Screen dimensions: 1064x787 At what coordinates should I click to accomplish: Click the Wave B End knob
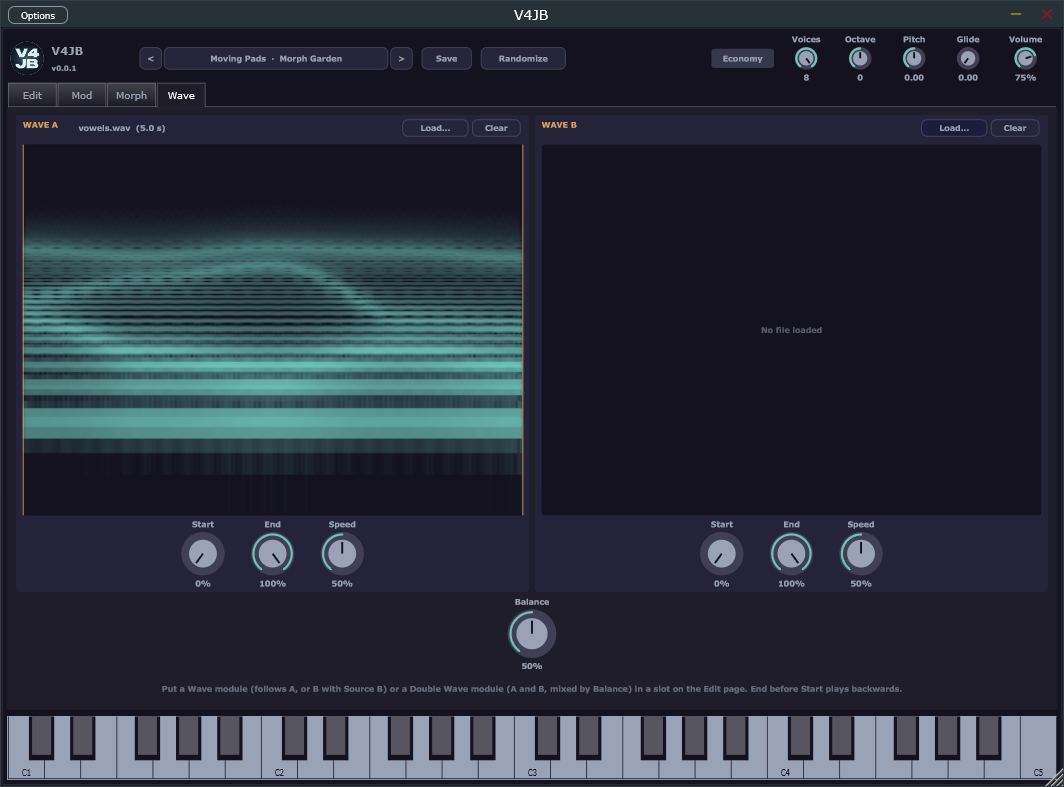pyautogui.click(x=791, y=554)
